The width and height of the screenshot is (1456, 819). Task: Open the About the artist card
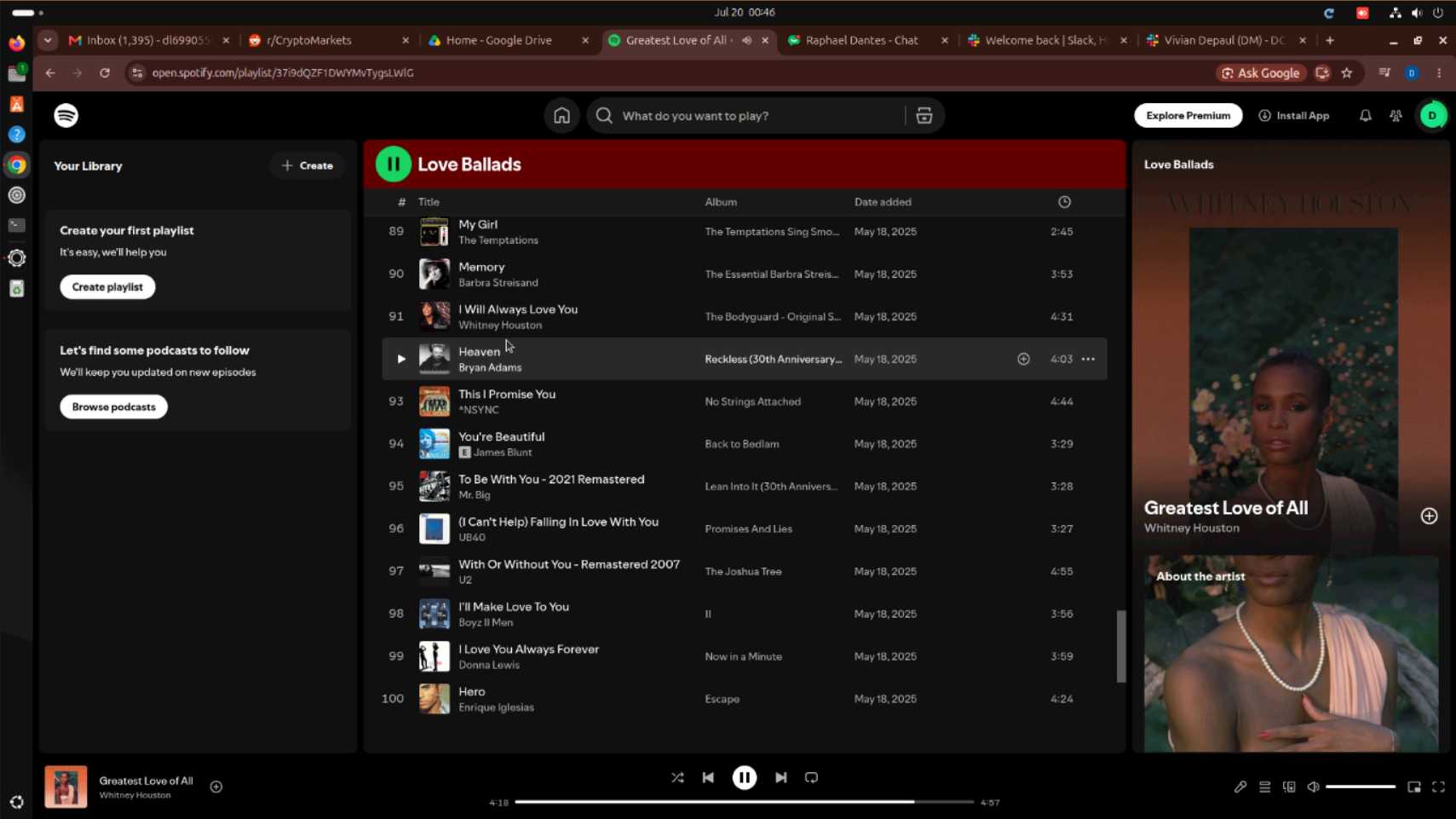(1291, 654)
